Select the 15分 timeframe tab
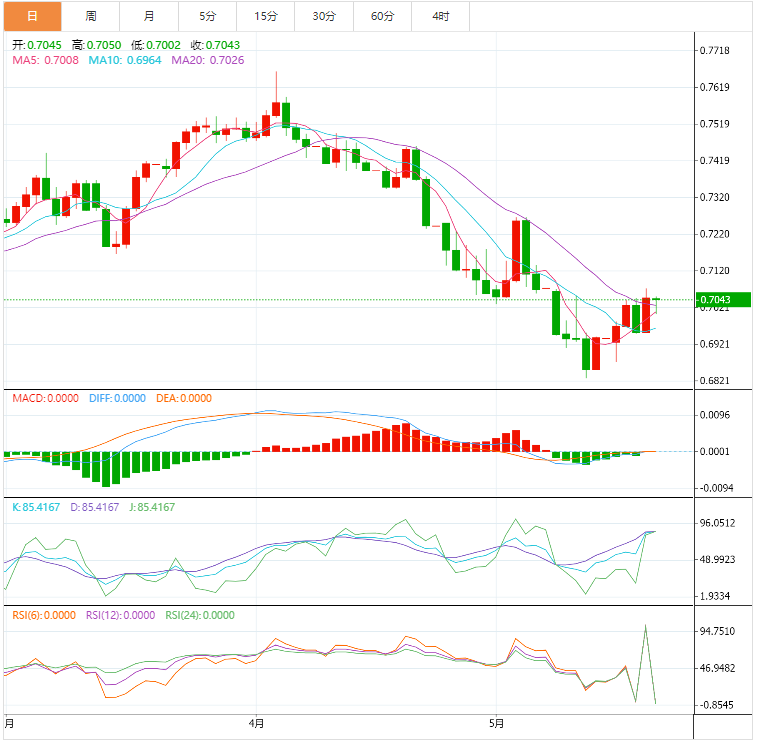Image resolution: width=761 pixels, height=746 pixels. (x=266, y=16)
